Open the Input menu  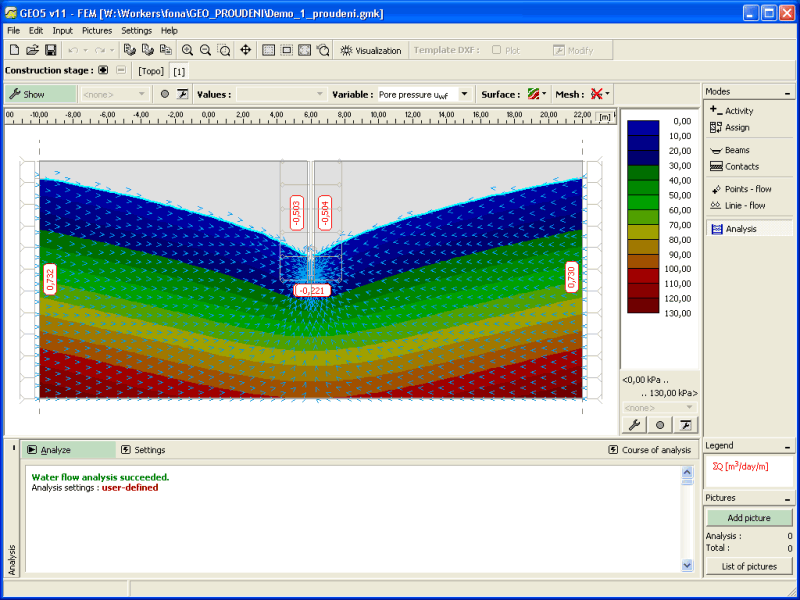click(x=63, y=31)
